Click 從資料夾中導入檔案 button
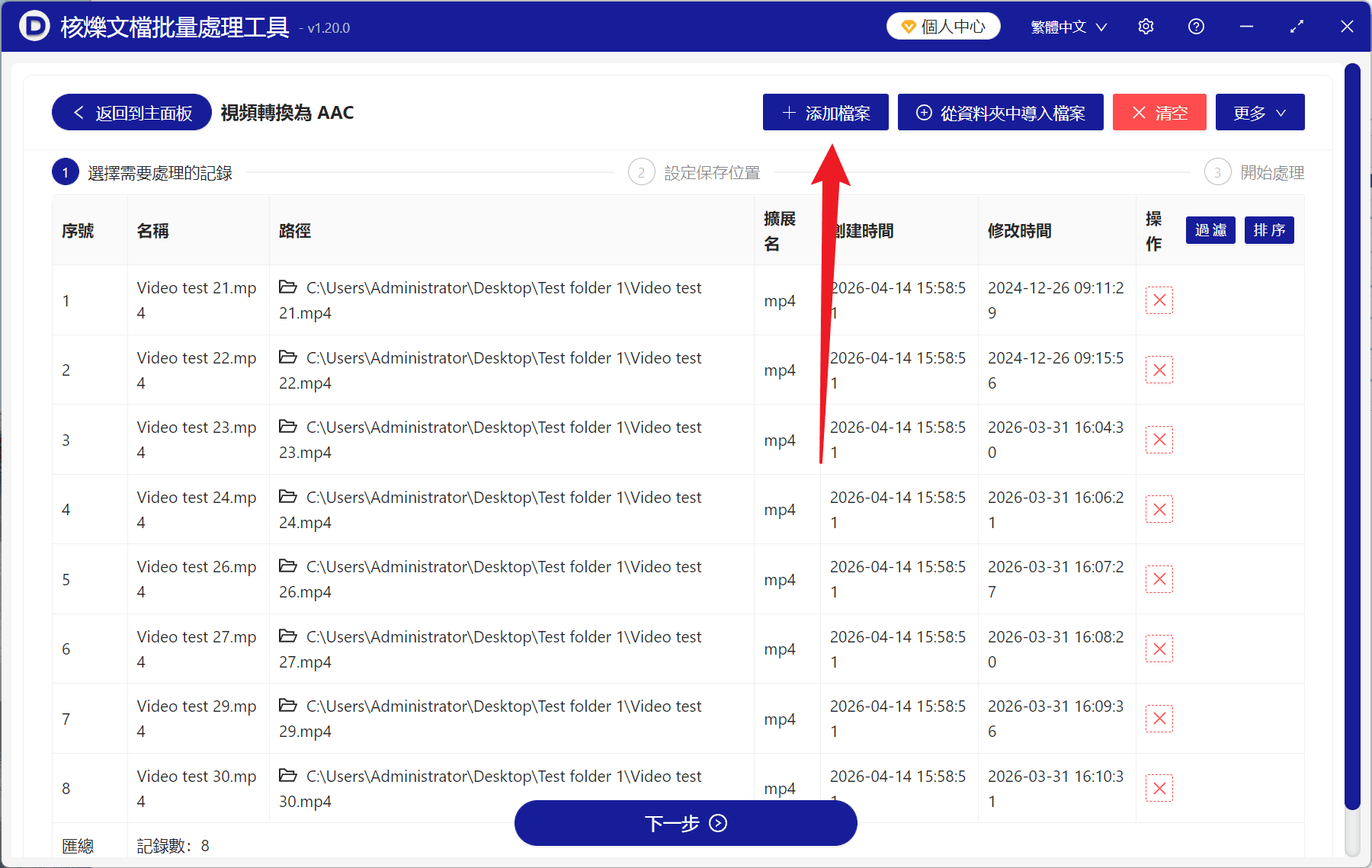This screenshot has width=1372, height=868. [1000, 113]
